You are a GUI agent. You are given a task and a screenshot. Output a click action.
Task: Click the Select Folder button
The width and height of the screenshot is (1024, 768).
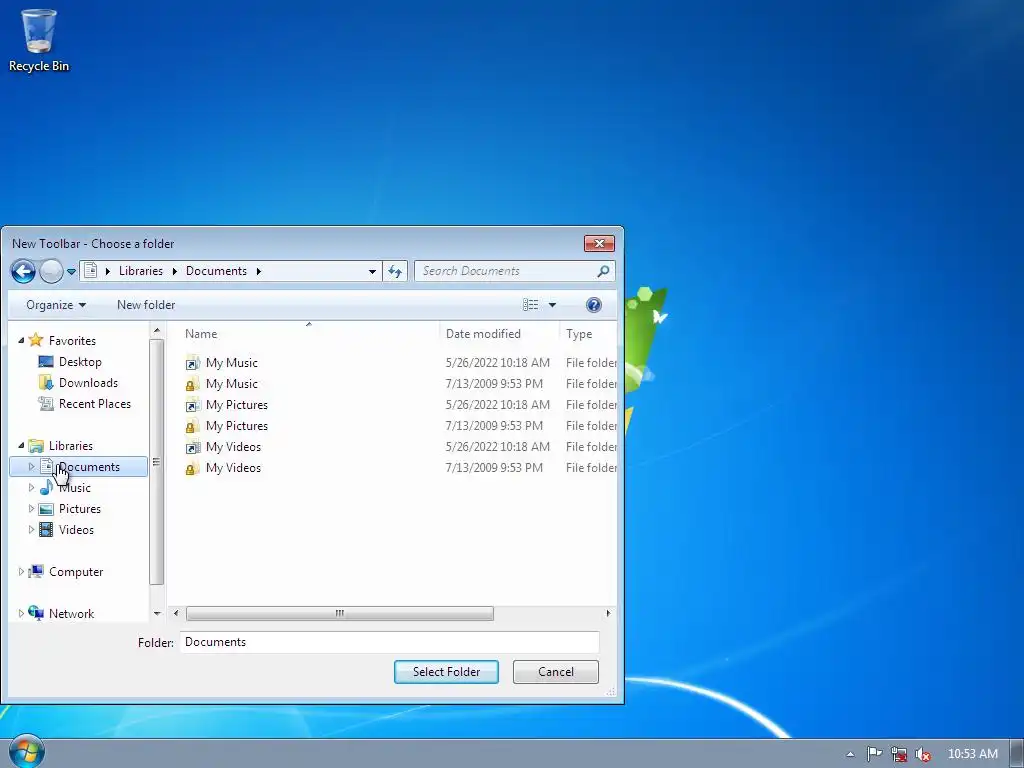pyautogui.click(x=446, y=672)
